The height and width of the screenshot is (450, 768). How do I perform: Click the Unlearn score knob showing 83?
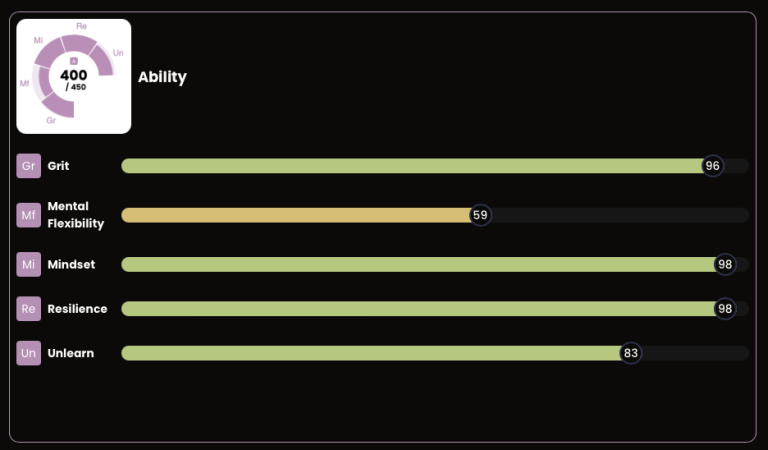coord(630,353)
